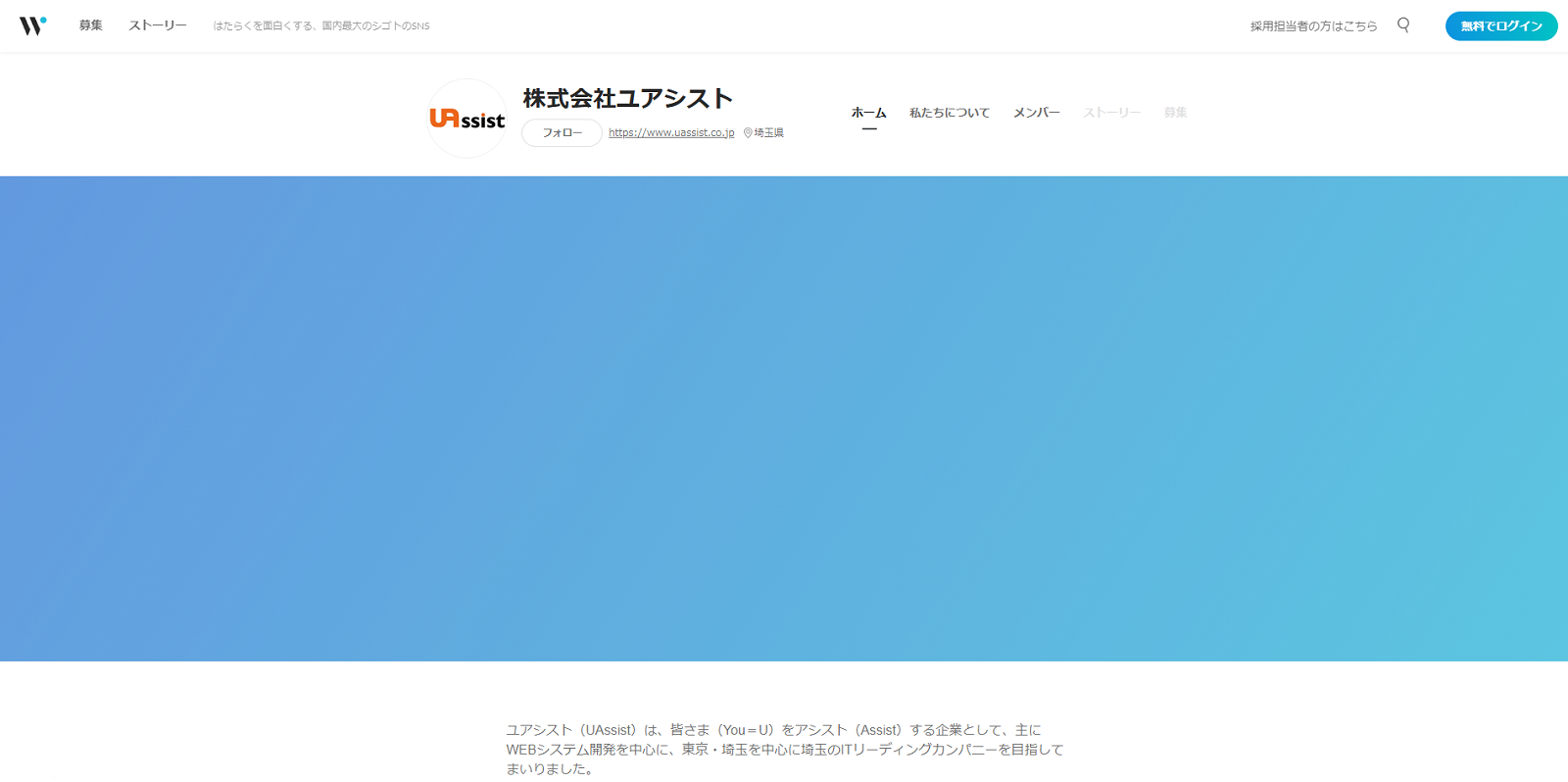
Task: Click the blue gradient cover image
Action: coord(784,418)
